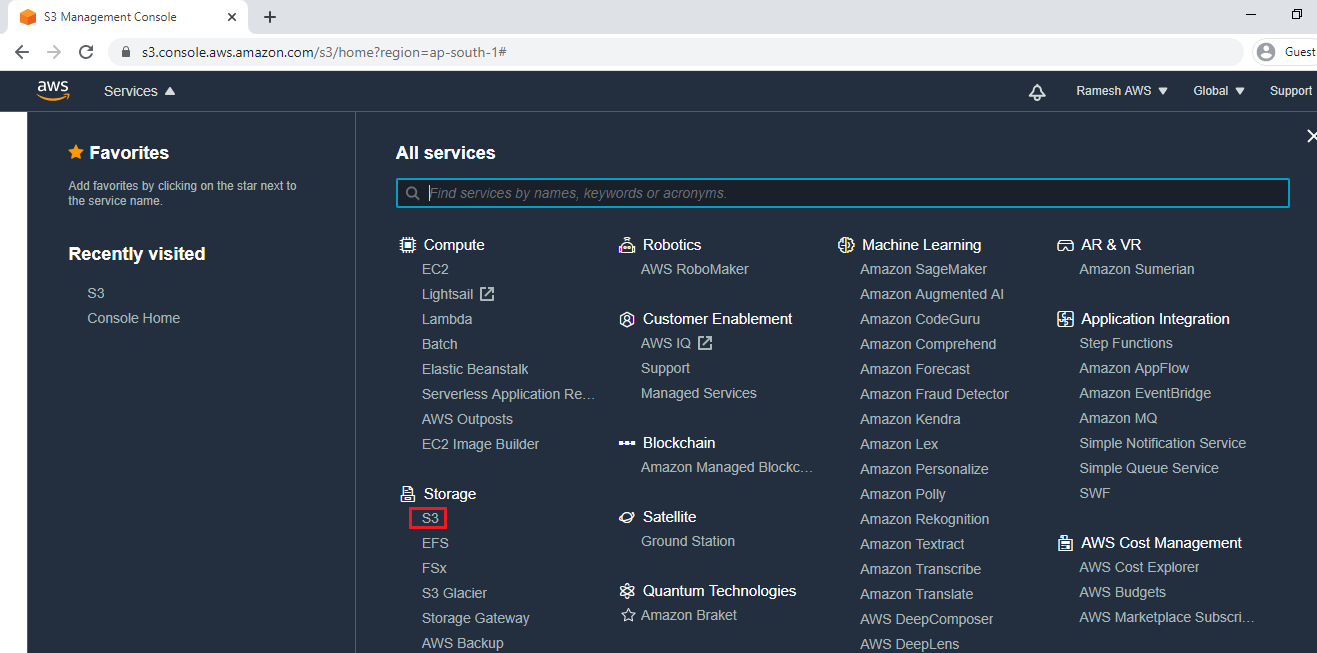
Task: Click the search magnifier icon
Action: coord(413,193)
